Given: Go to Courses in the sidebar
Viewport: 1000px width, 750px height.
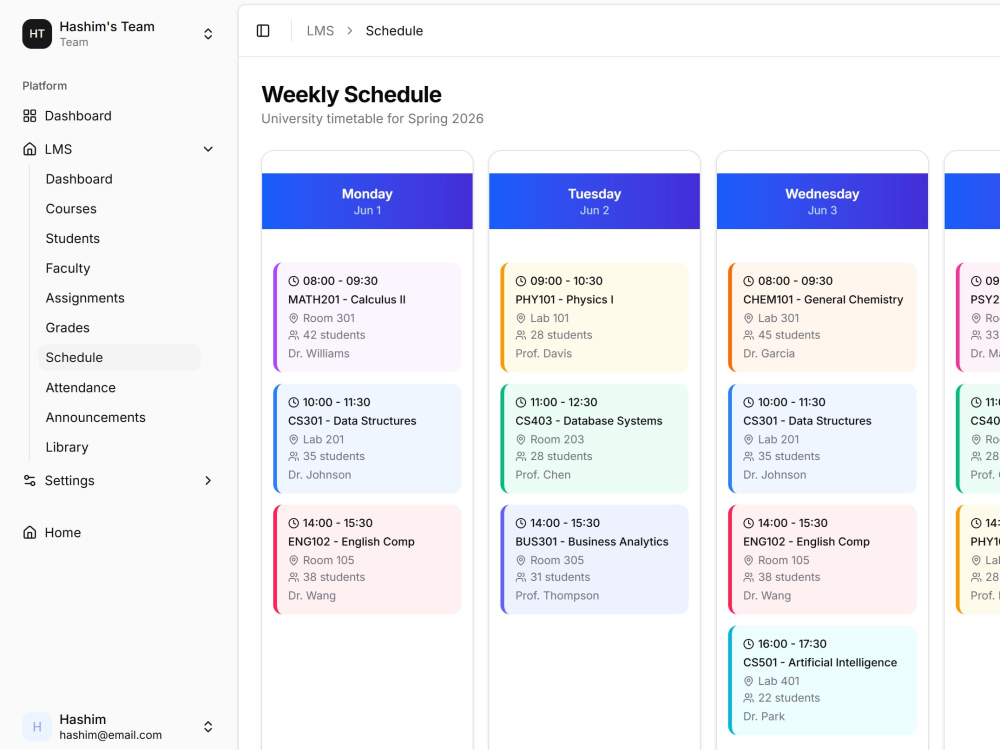Looking at the screenshot, I should point(119,209).
